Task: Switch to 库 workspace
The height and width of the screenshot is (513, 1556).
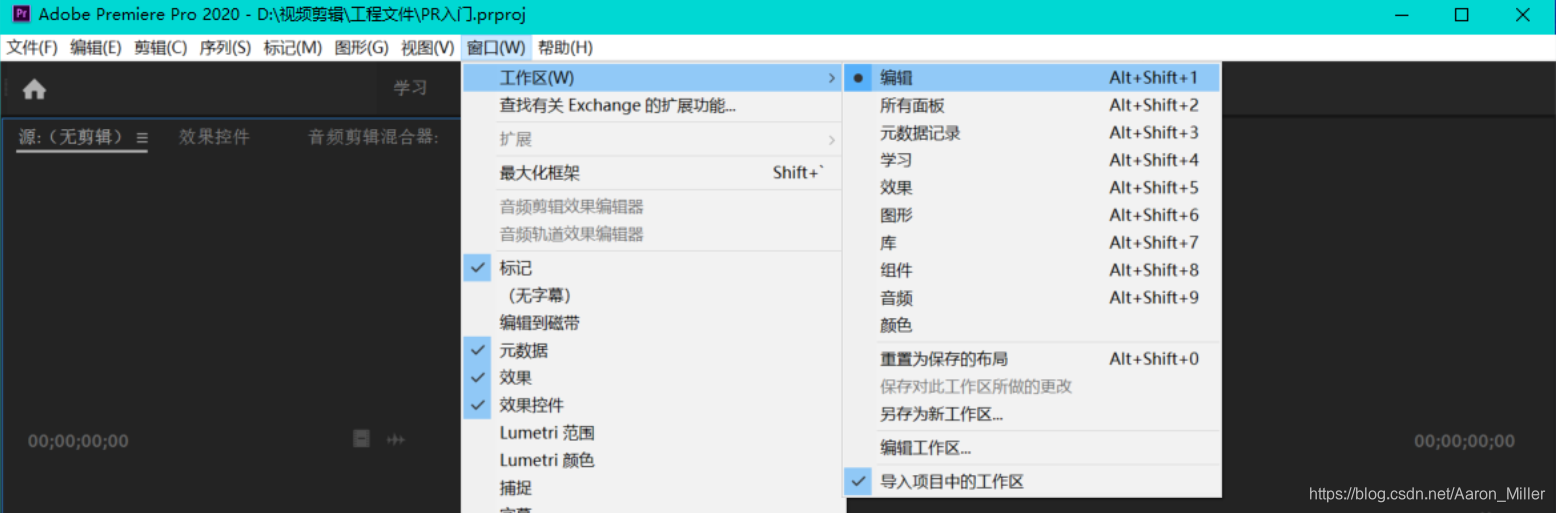Action: tap(1032, 243)
